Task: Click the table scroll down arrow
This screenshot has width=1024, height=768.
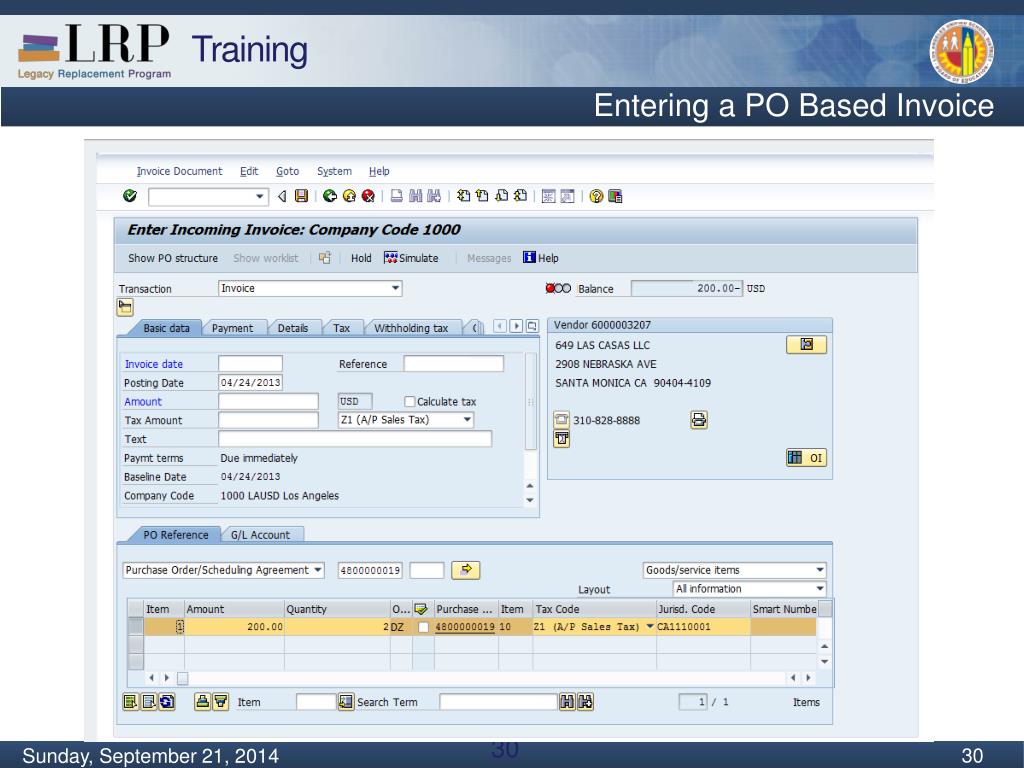Action: coord(825,662)
